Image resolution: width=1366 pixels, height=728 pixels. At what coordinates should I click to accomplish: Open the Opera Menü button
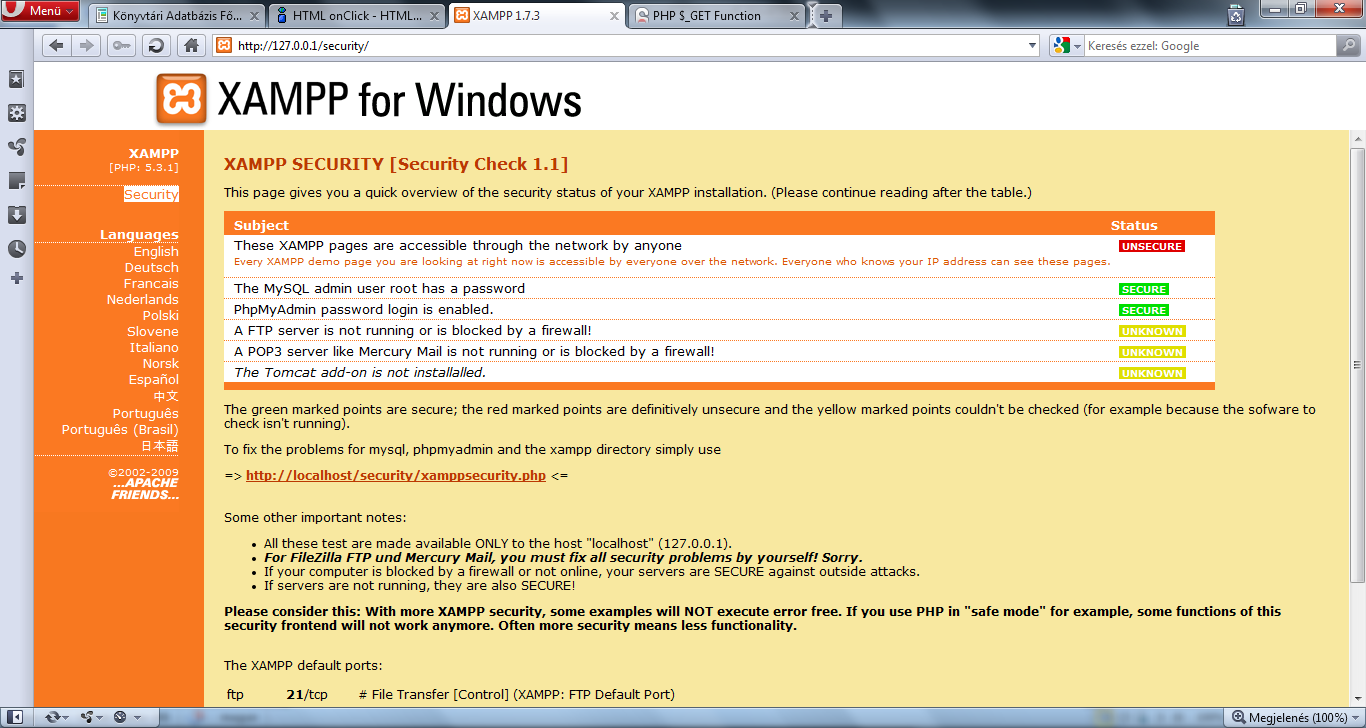40,11
